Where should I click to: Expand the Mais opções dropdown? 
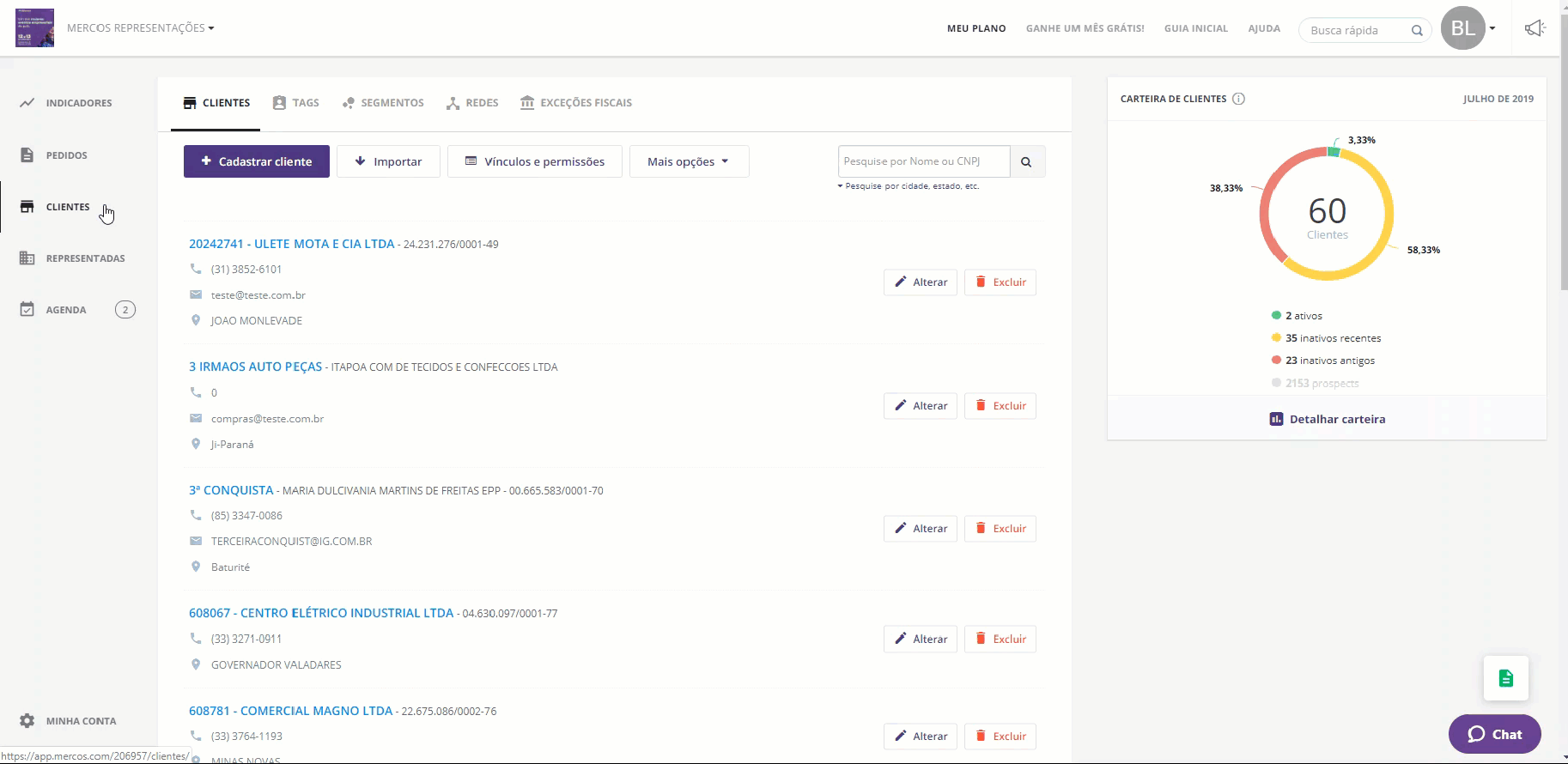pyautogui.click(x=689, y=161)
